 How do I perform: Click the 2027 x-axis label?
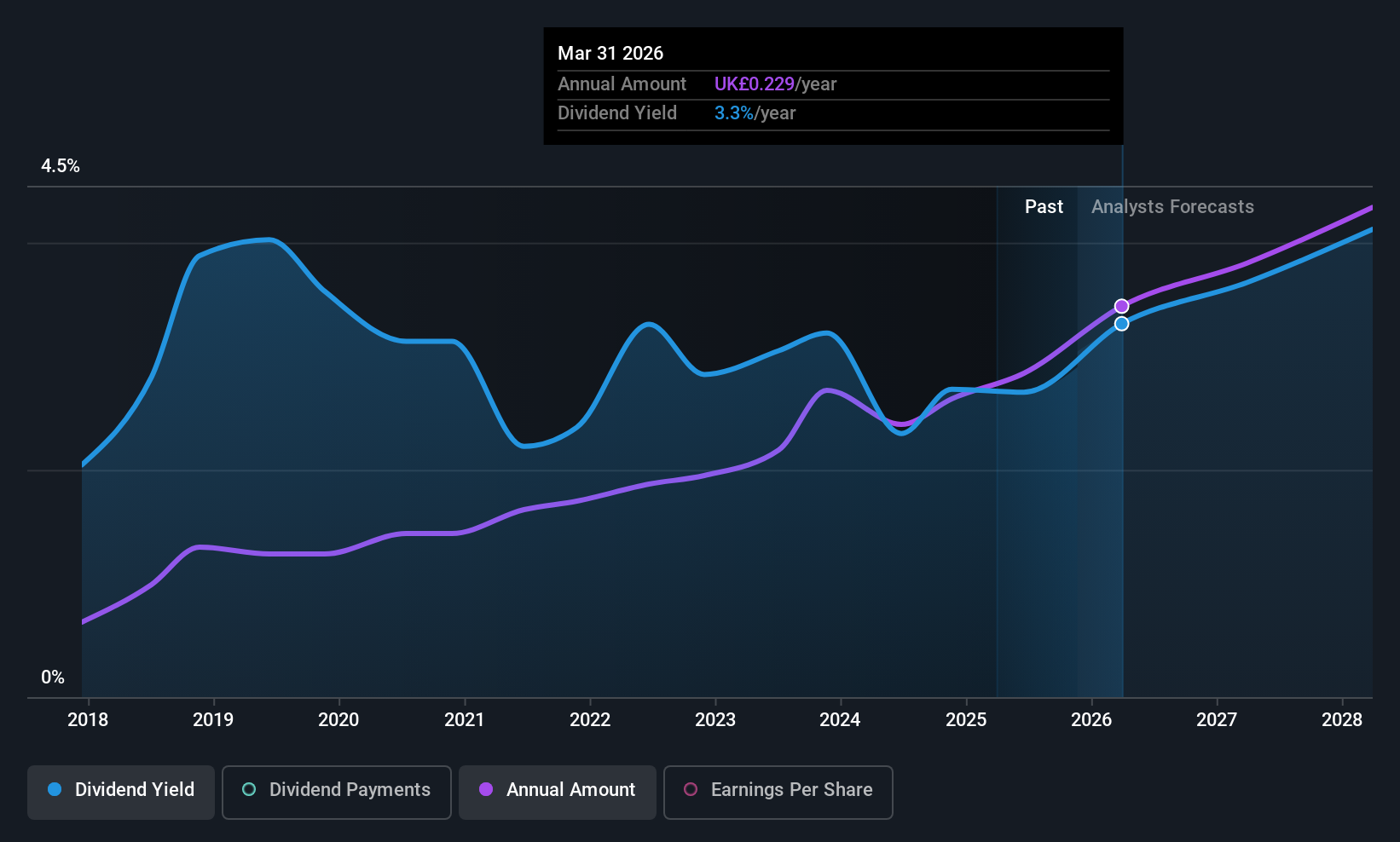tap(1217, 720)
